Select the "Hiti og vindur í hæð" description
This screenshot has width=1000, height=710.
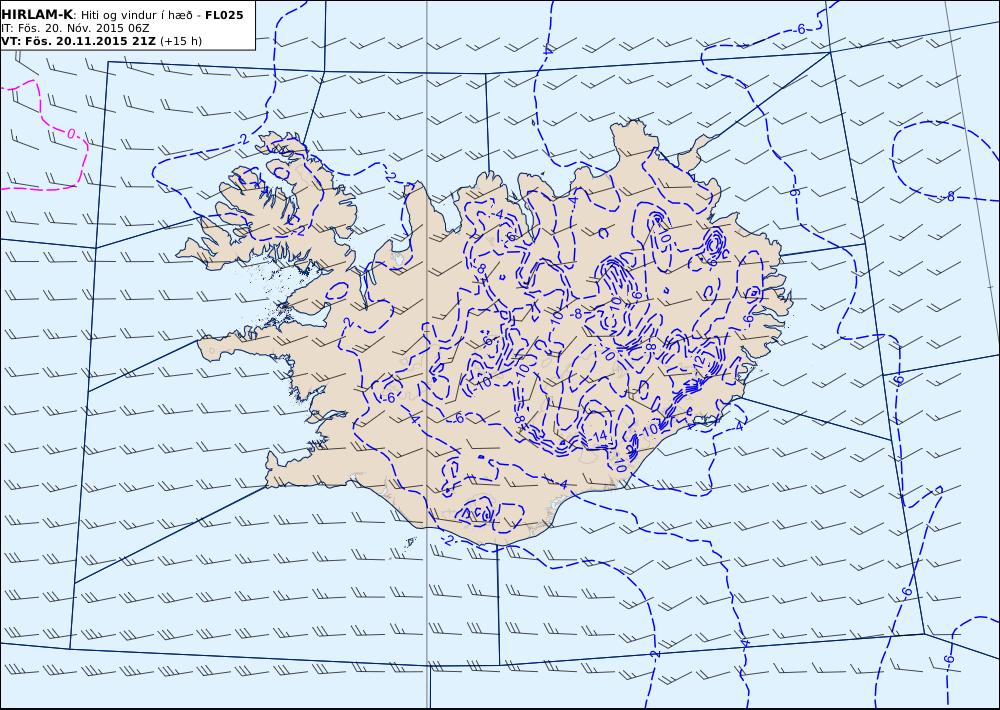pos(136,15)
